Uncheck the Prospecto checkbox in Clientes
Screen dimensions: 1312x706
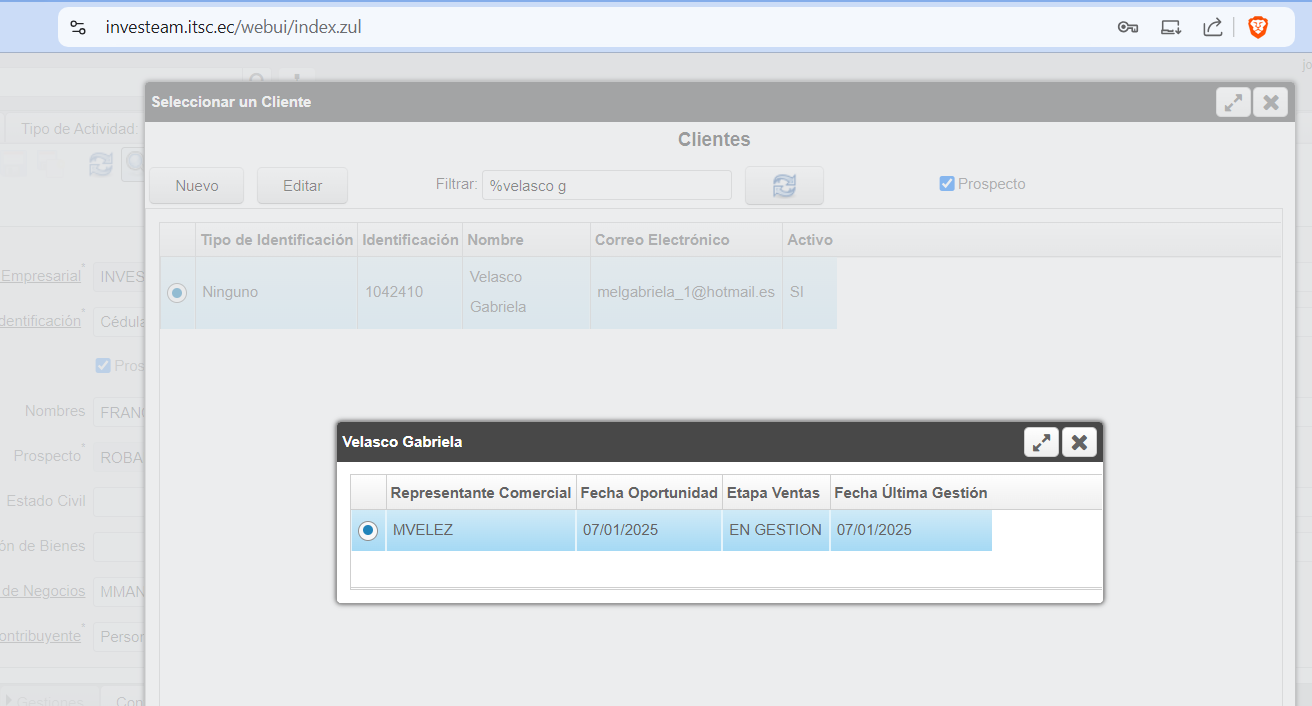tap(947, 184)
